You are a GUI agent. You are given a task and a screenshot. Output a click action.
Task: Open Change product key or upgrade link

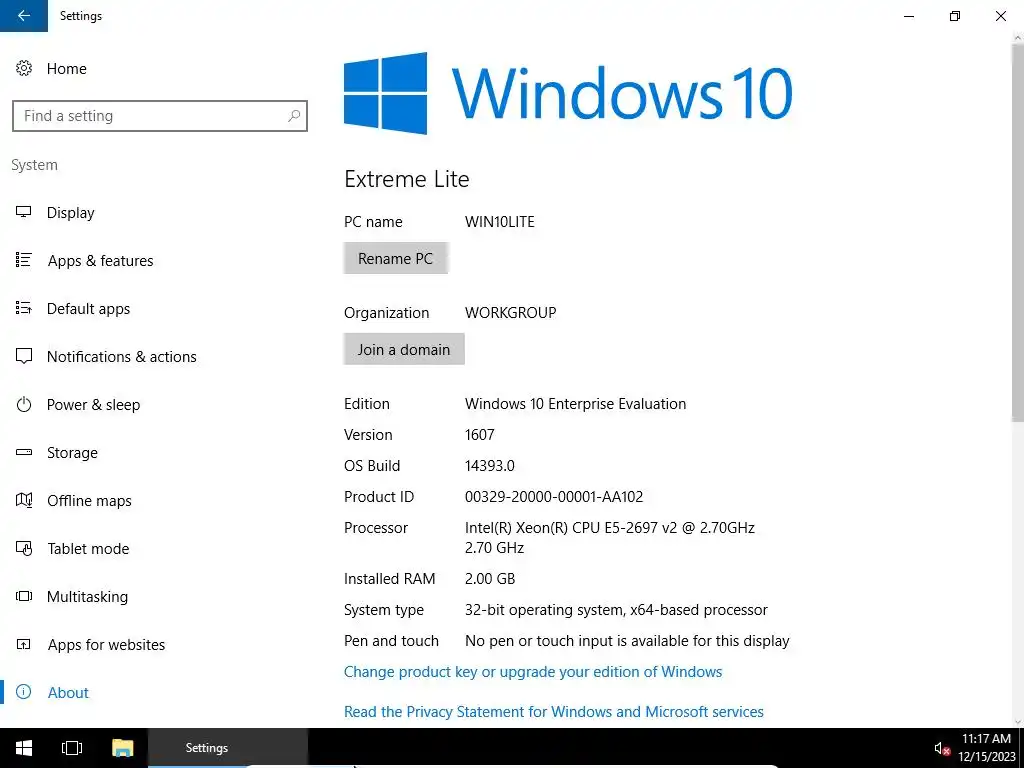coord(533,671)
